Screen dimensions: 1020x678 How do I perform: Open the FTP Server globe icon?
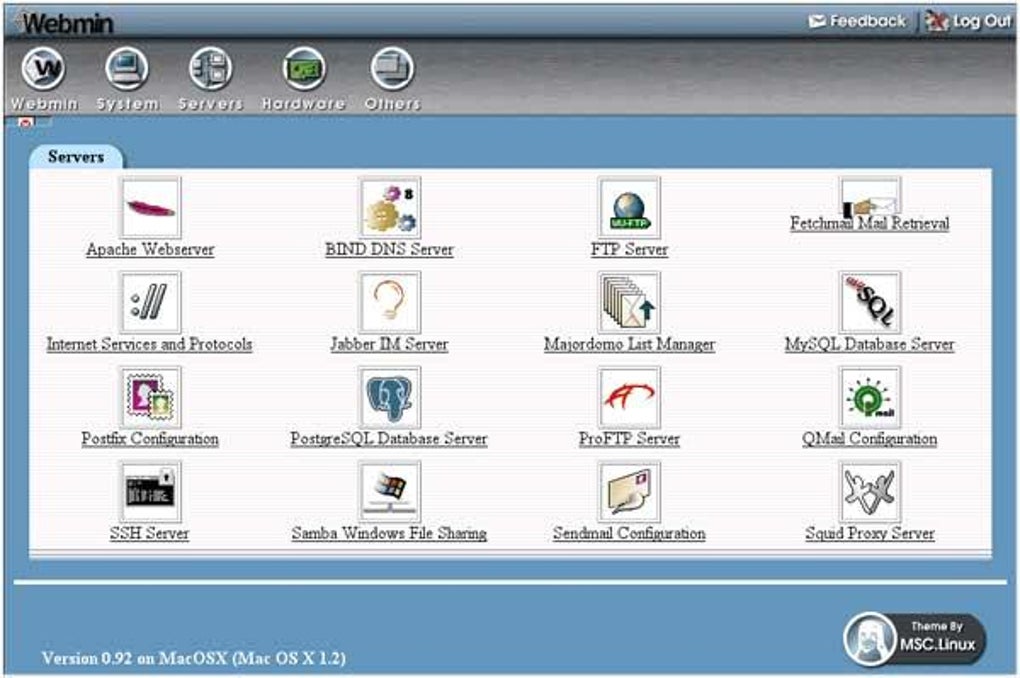pyautogui.click(x=629, y=208)
